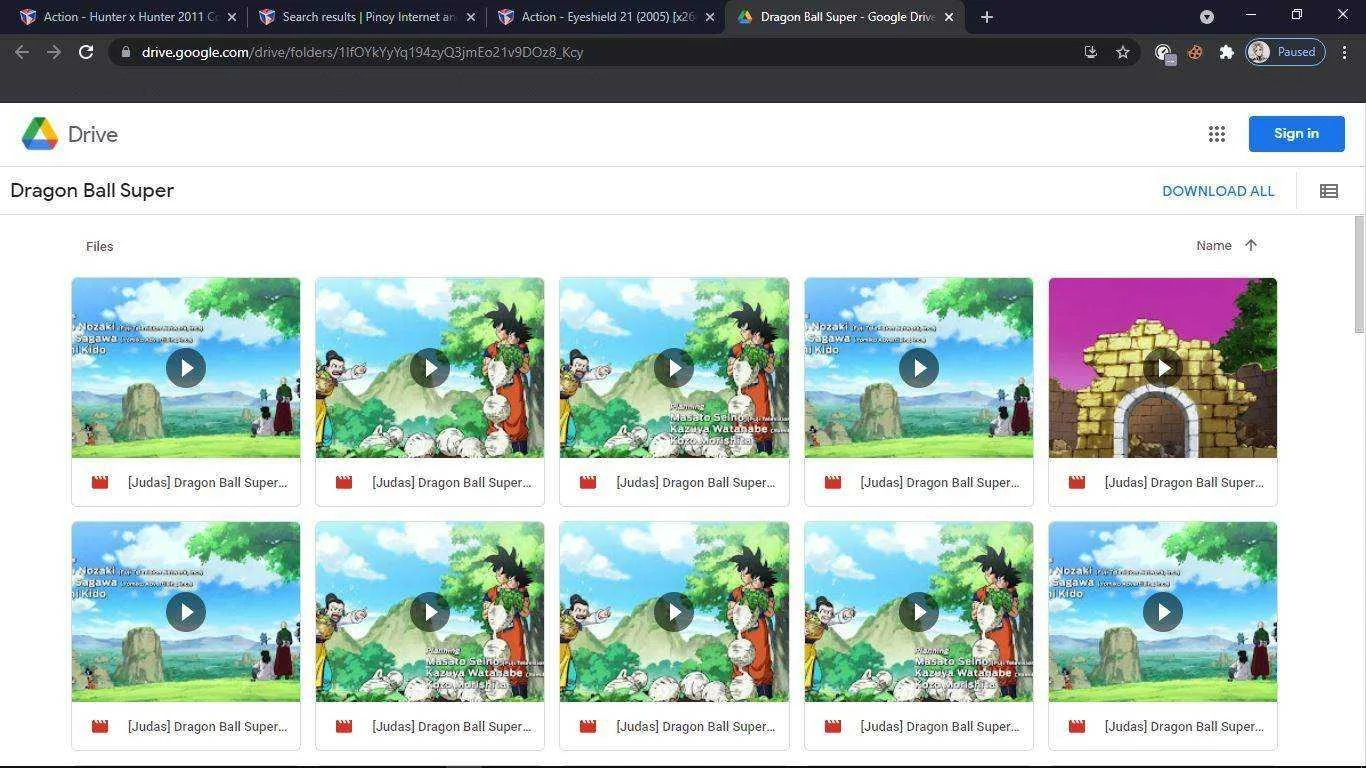
Task: Open the speed gauge extension icon
Action: point(1163,52)
